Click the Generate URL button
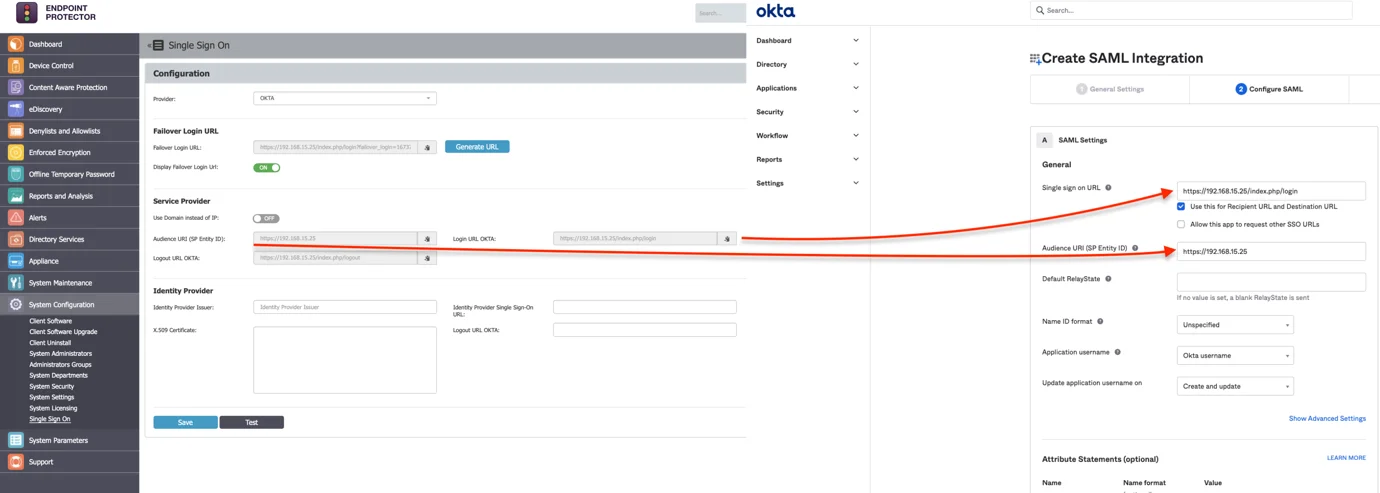Screen dimensions: 1380x493 click(x=477, y=147)
